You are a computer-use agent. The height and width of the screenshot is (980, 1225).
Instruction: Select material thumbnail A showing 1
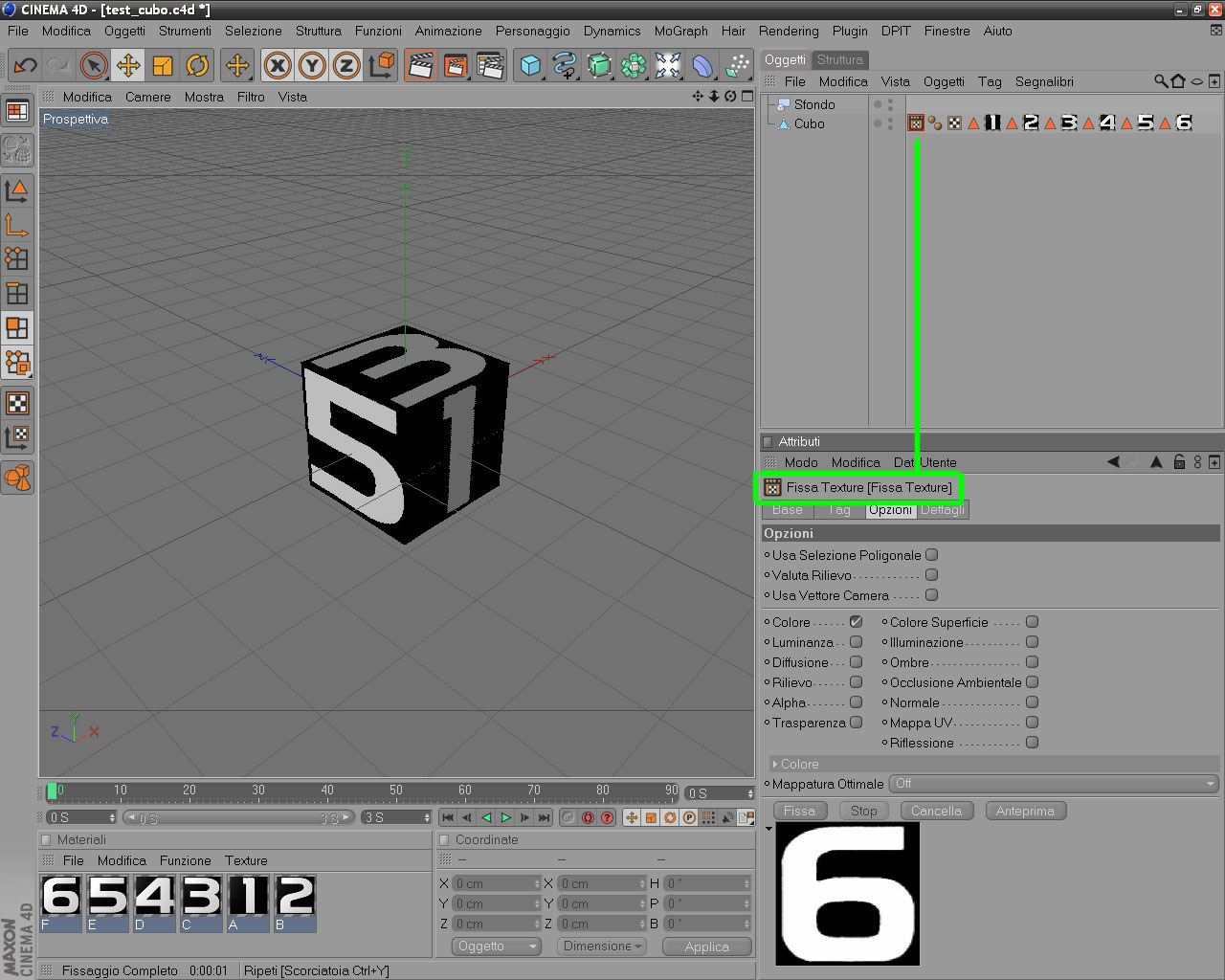tap(248, 902)
